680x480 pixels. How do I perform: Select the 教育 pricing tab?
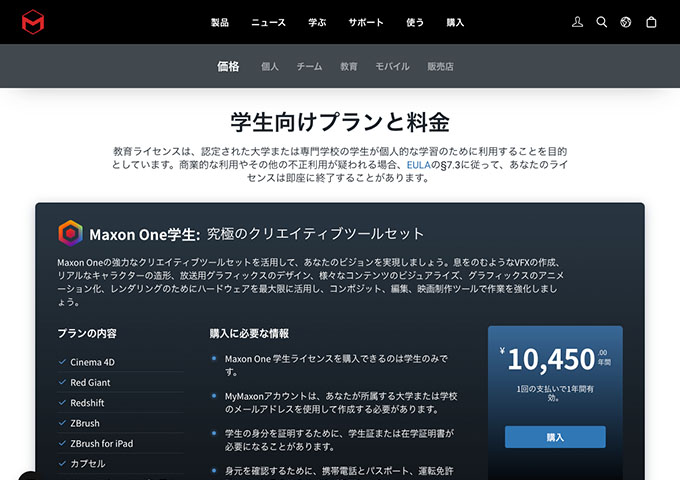click(348, 67)
